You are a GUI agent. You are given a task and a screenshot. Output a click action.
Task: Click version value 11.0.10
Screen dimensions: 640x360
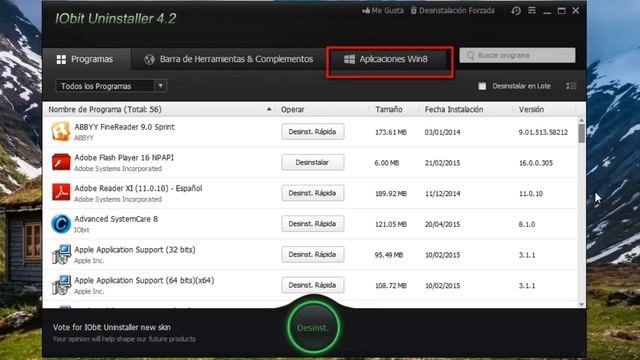[x=531, y=193]
